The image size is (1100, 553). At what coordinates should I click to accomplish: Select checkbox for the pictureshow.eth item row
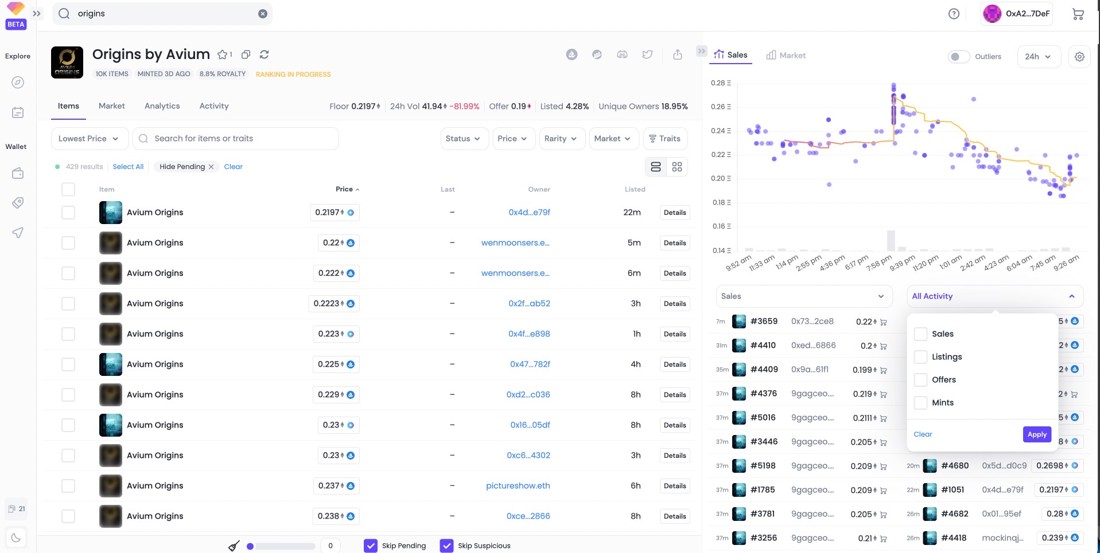[68, 486]
